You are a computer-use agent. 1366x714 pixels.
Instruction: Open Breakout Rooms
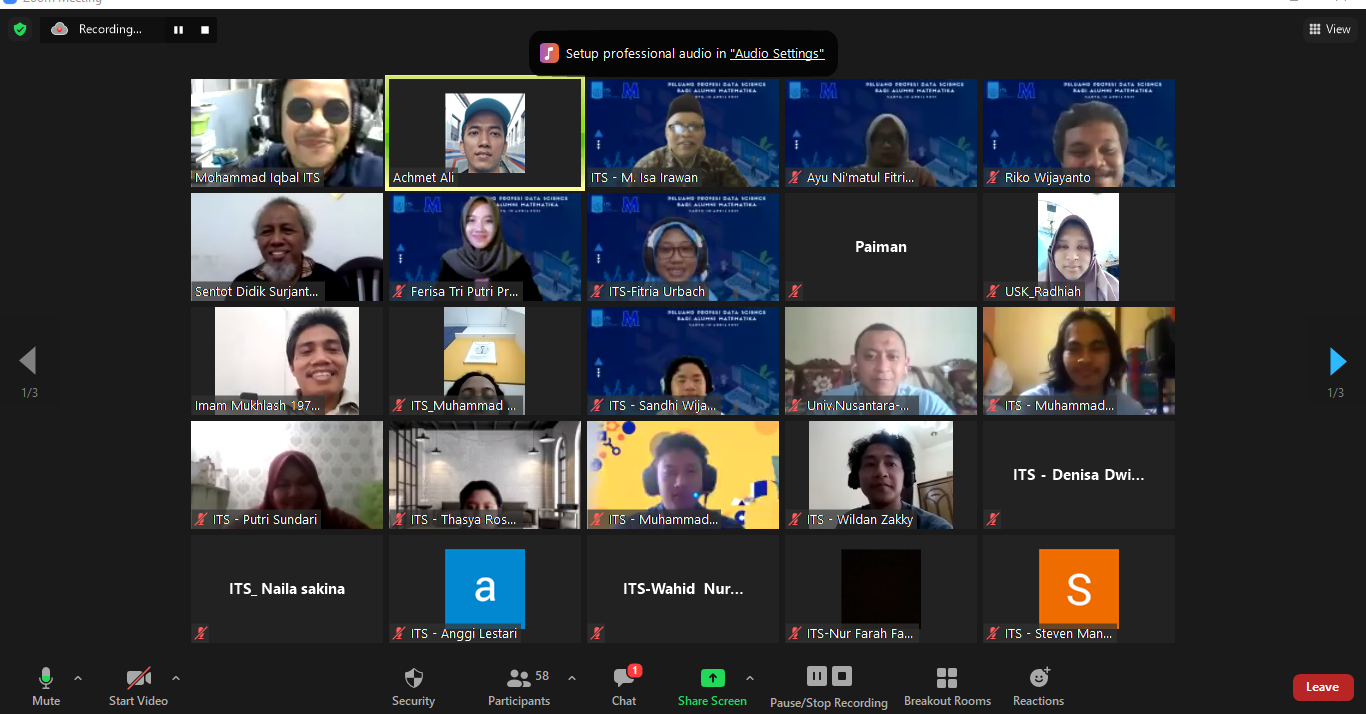tap(947, 686)
